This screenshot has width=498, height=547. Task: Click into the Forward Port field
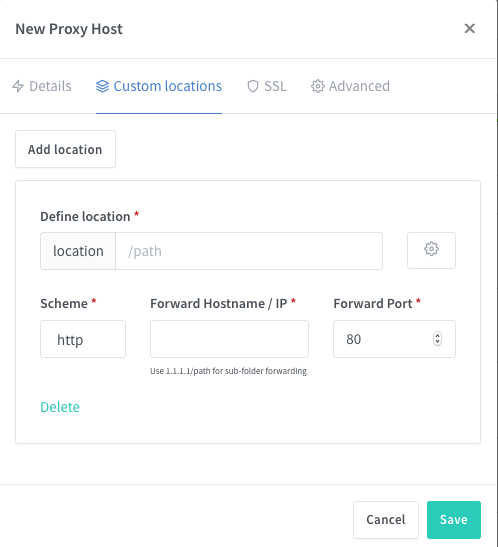pos(394,339)
